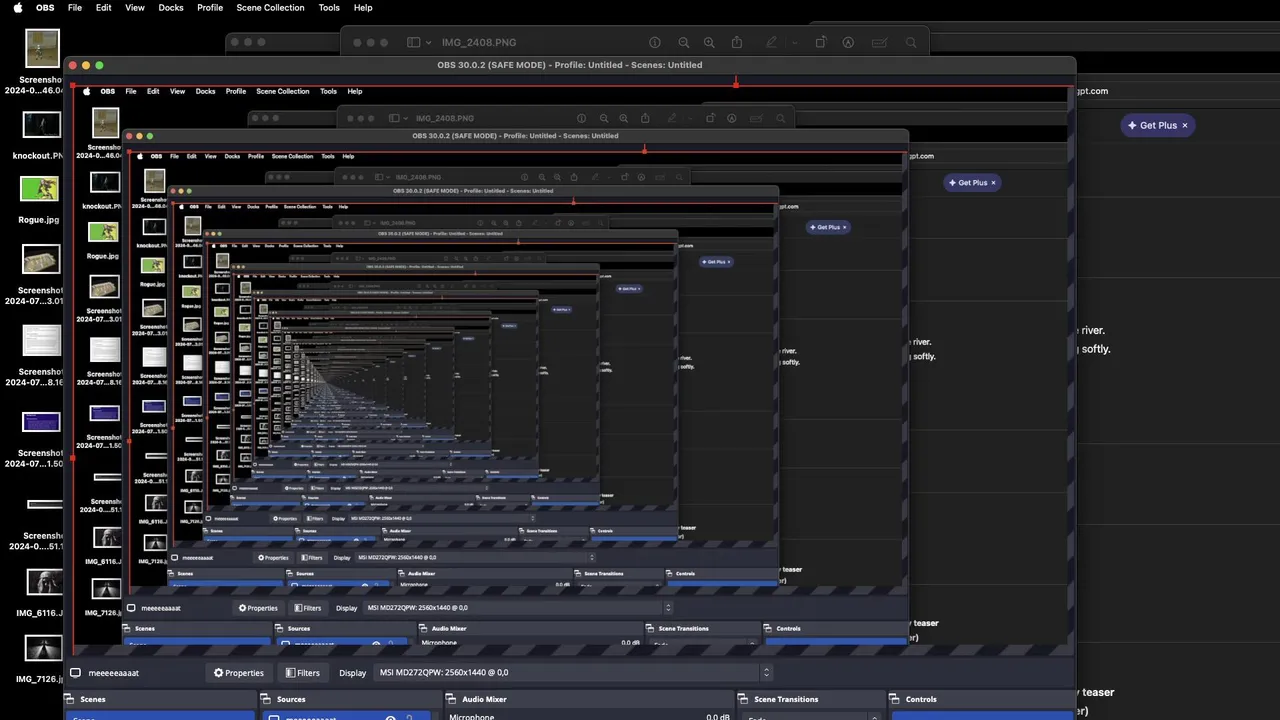
Task: Open the Scene Collection menu
Action: click(270, 7)
